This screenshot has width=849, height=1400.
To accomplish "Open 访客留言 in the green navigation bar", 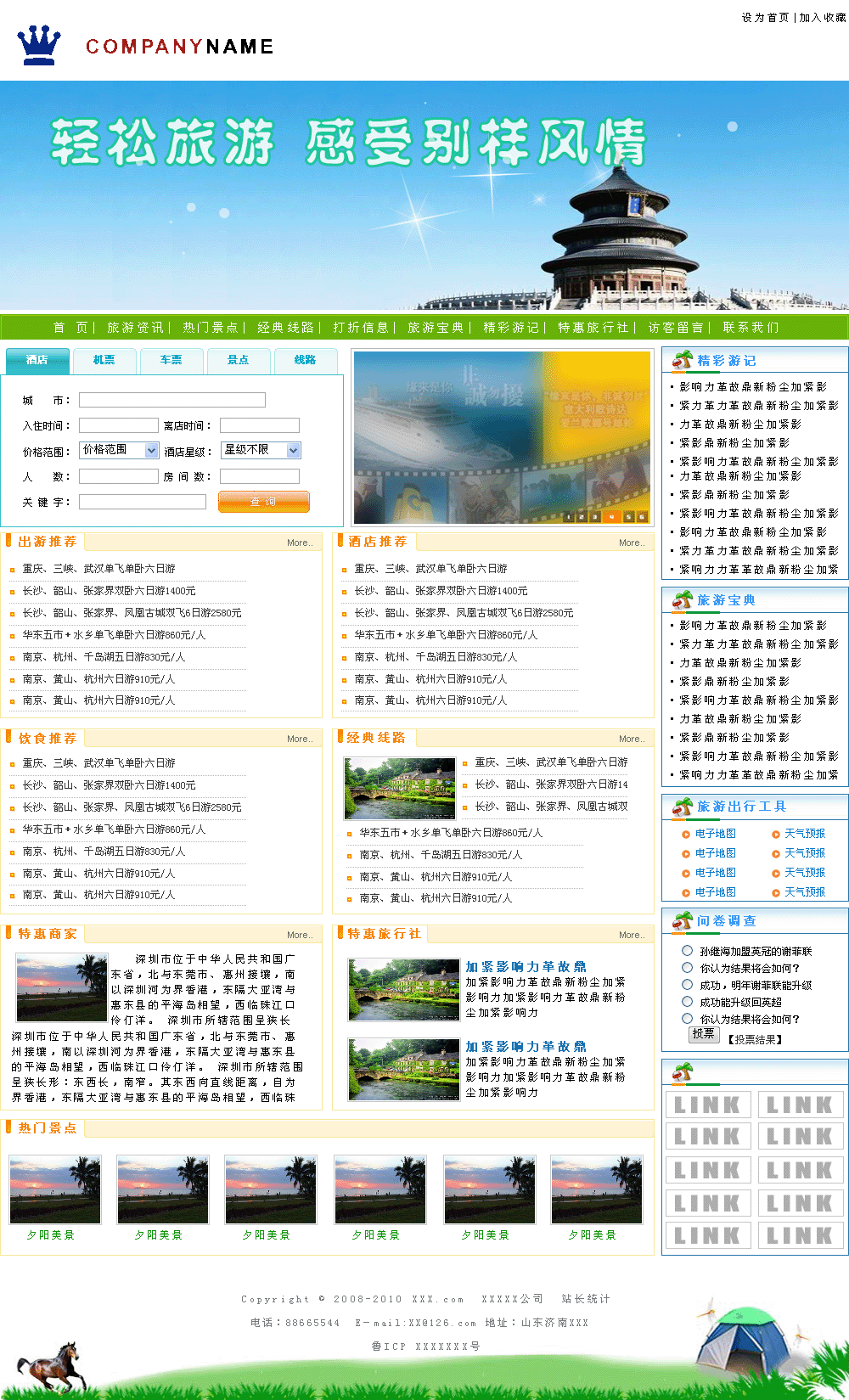I will [675, 327].
